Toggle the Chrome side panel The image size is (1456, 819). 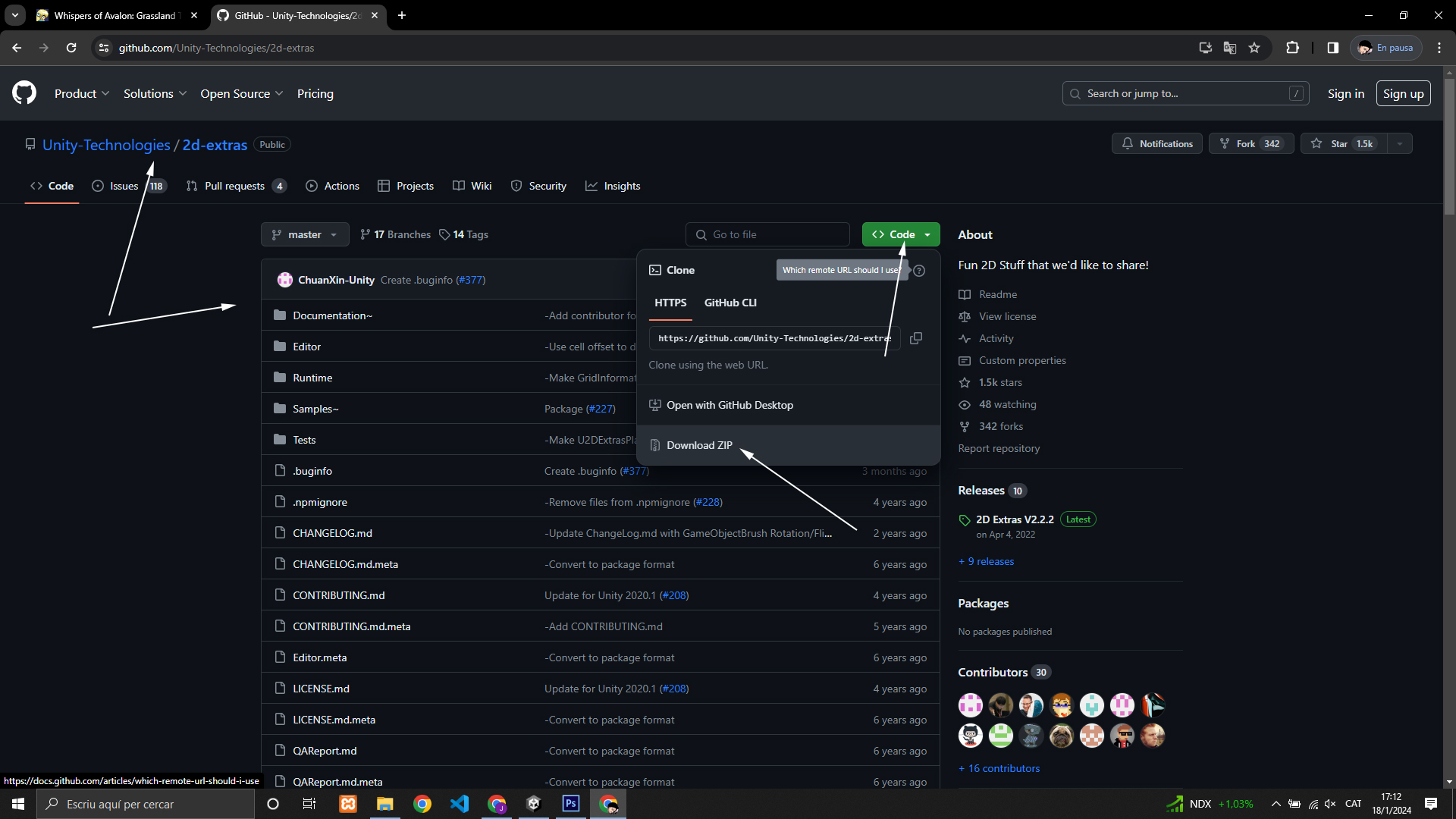tap(1333, 48)
